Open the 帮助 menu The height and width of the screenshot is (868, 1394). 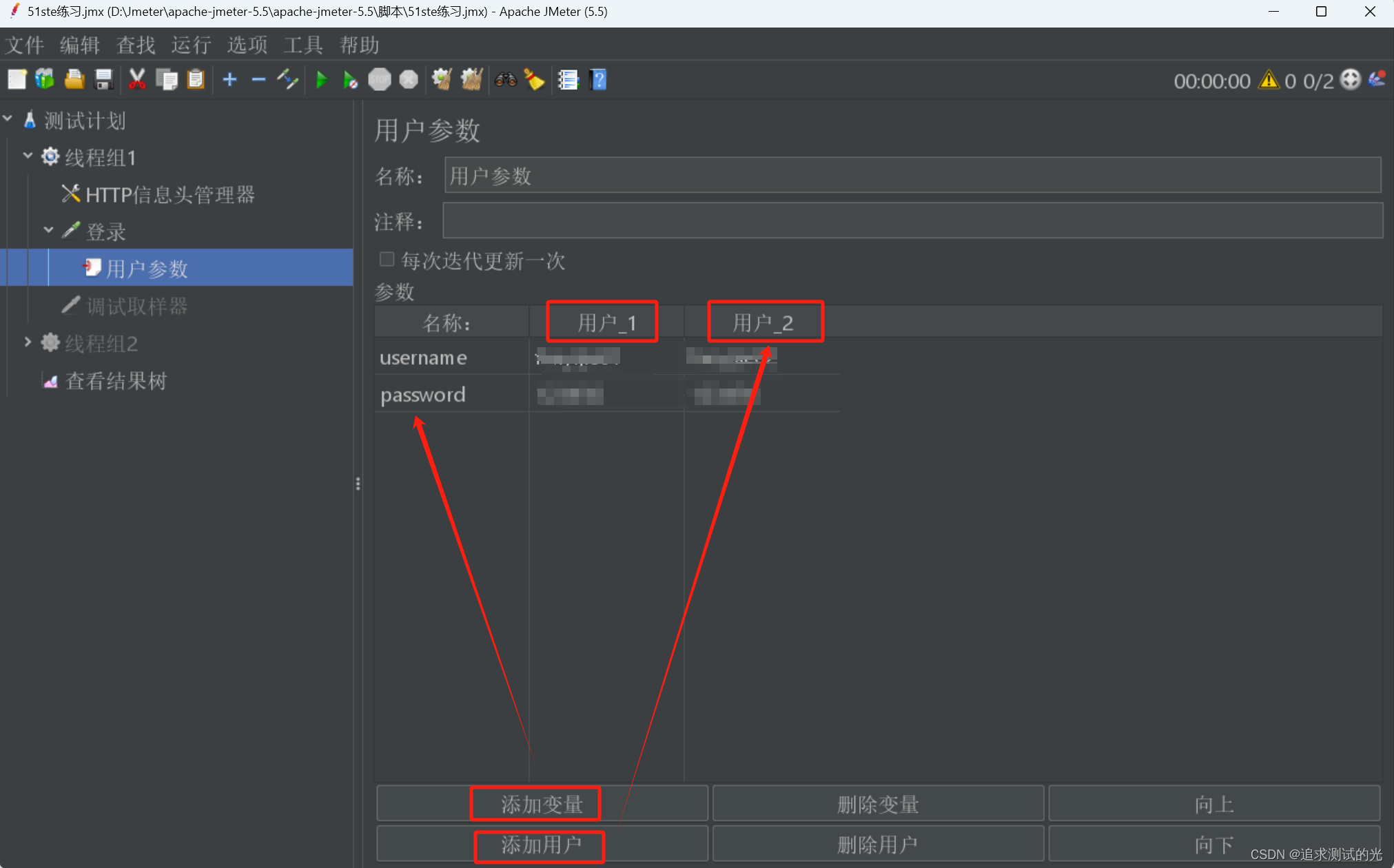(360, 45)
